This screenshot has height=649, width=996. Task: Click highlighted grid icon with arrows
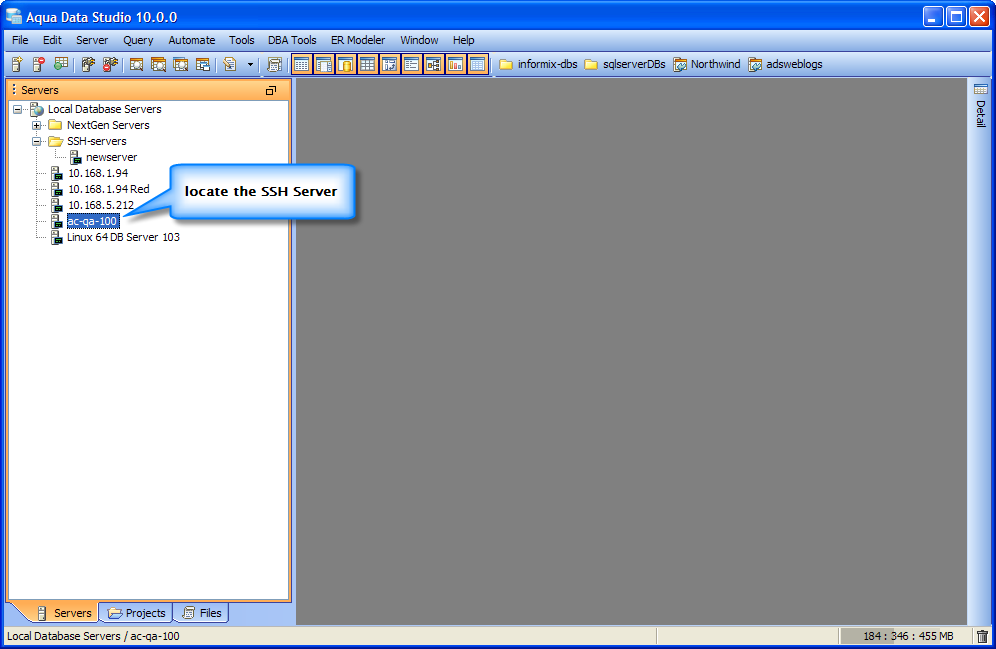[x=389, y=64]
